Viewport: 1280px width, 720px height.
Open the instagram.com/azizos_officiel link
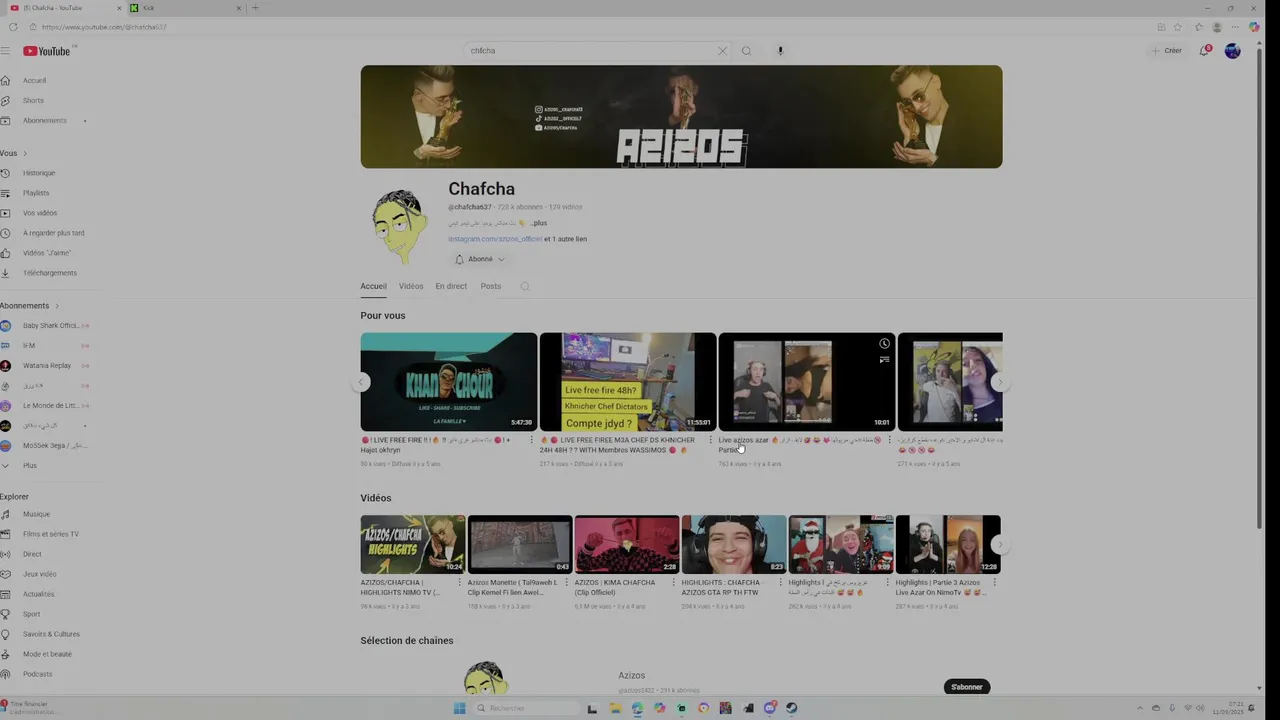click(495, 239)
